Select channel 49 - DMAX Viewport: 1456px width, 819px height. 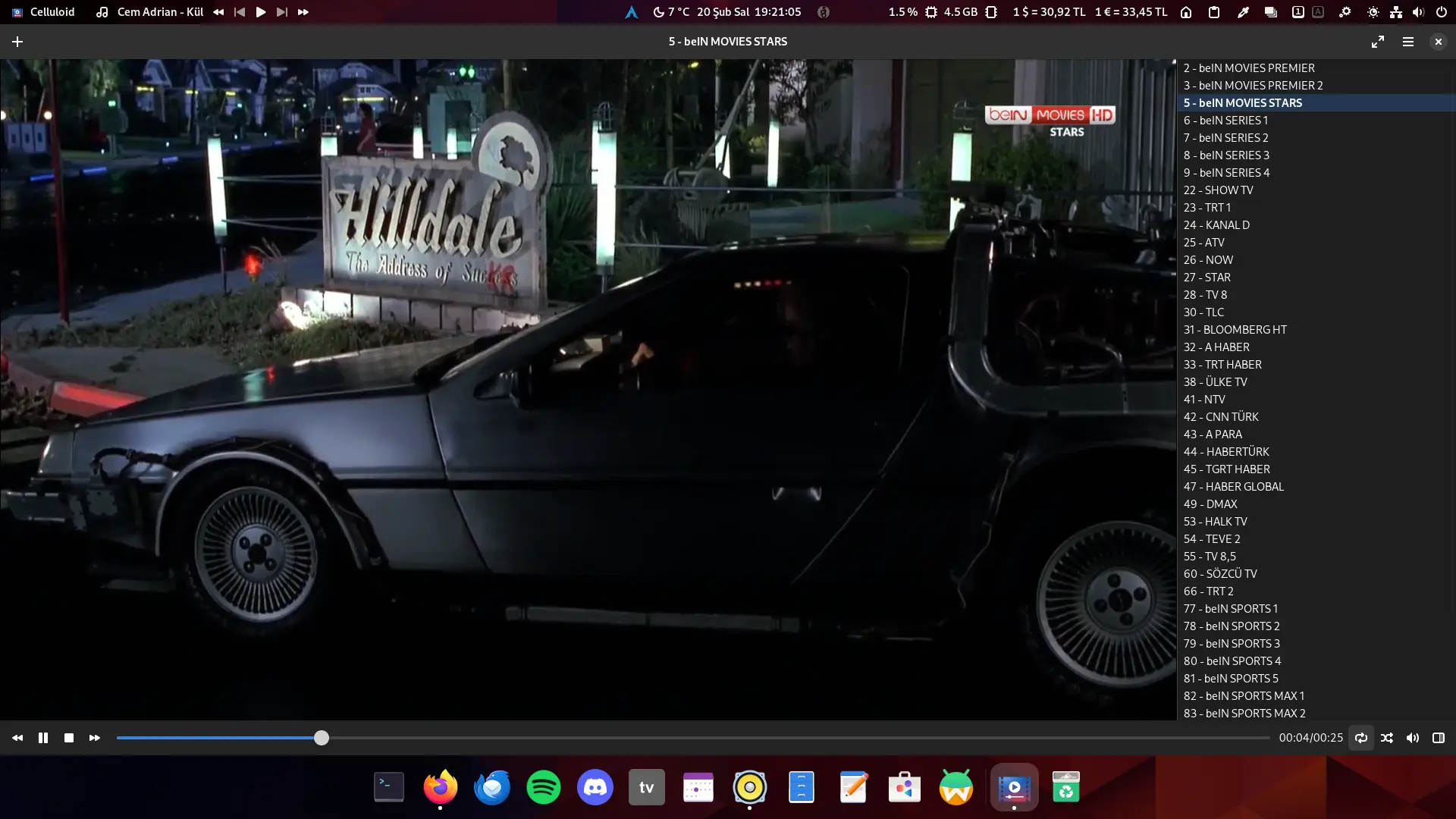[1316, 504]
